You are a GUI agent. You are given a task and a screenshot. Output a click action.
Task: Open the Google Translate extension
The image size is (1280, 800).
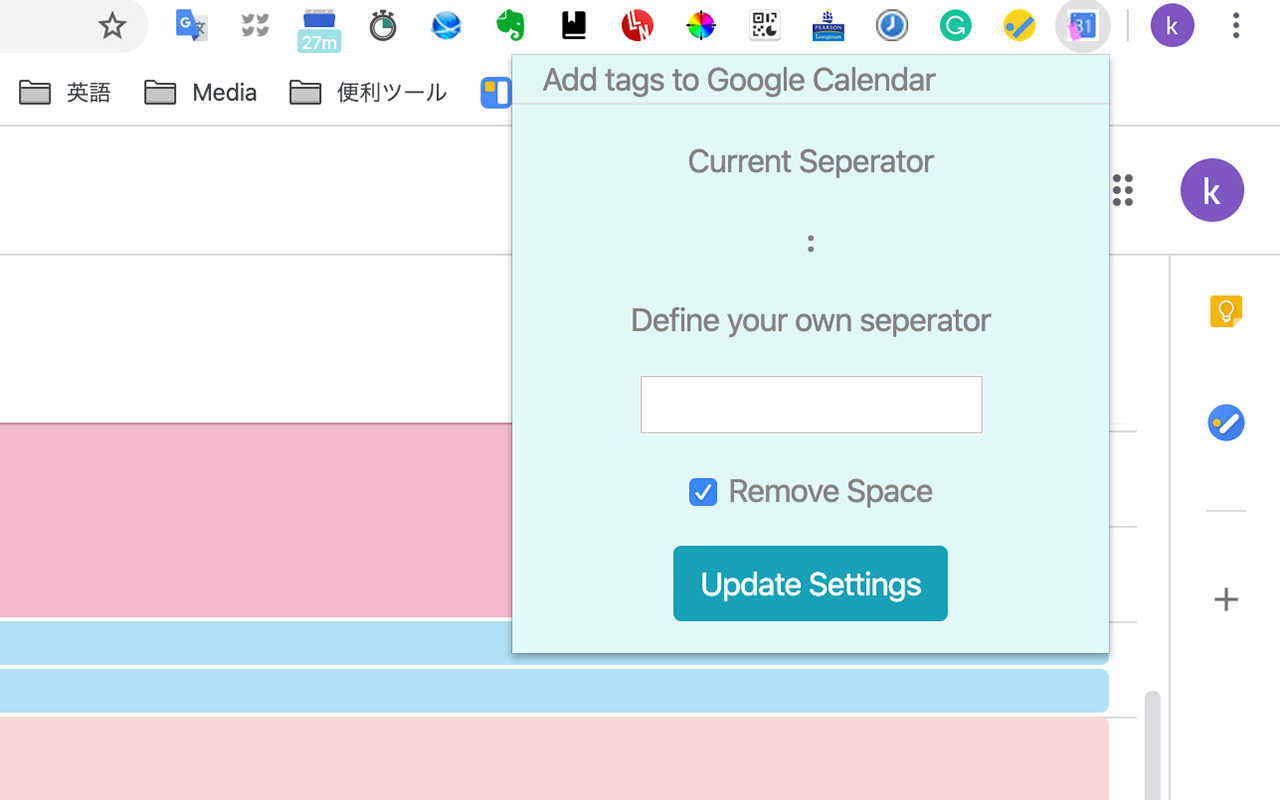tap(191, 25)
